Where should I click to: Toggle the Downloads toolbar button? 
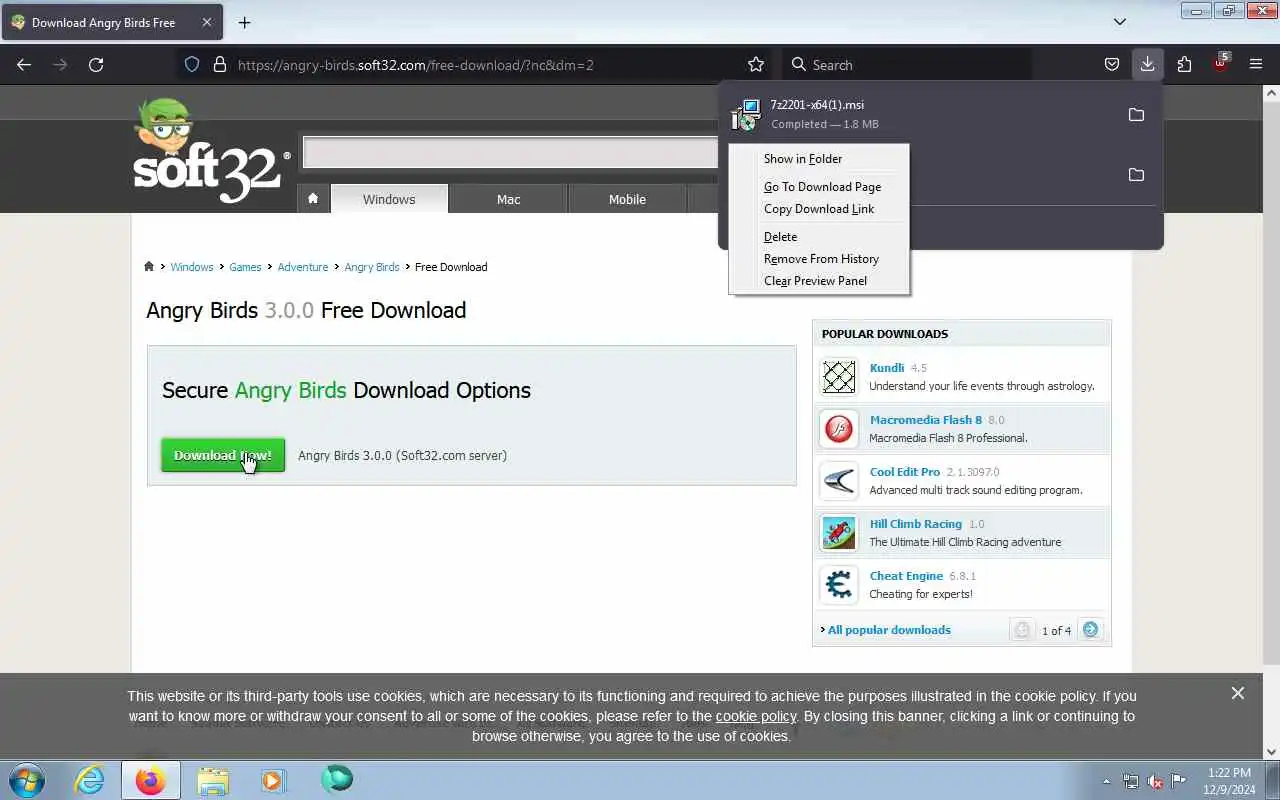click(x=1147, y=65)
